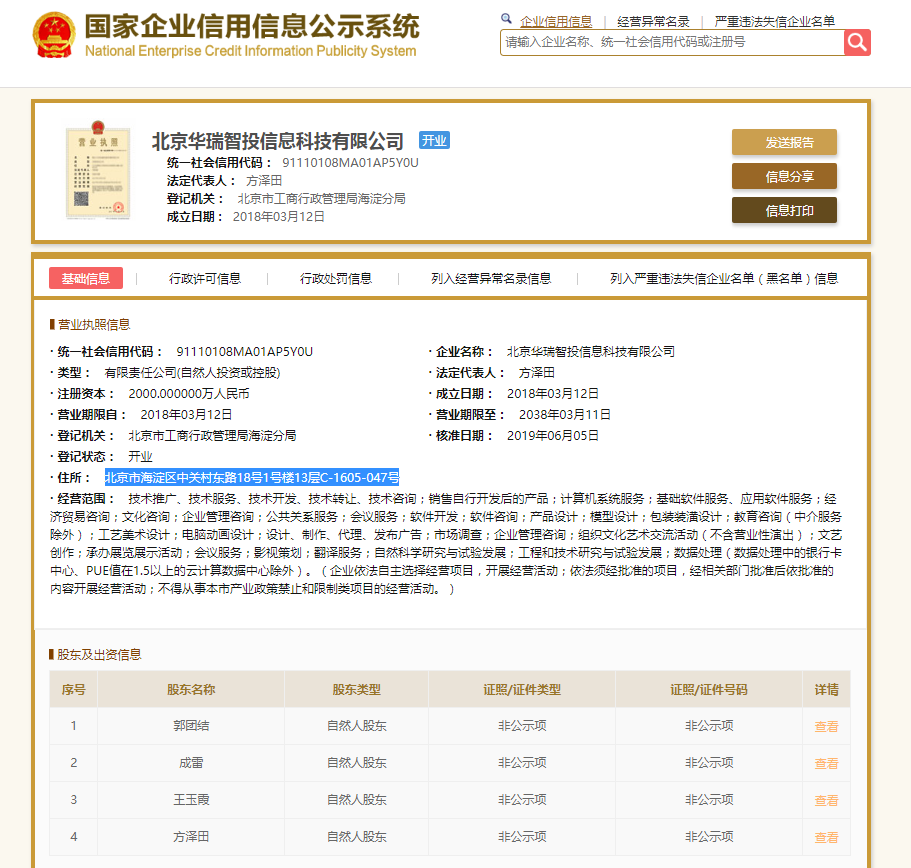Screen dimensions: 911x868
Task: Click the 信息分享 button
Action: pyautogui.click(x=784, y=176)
